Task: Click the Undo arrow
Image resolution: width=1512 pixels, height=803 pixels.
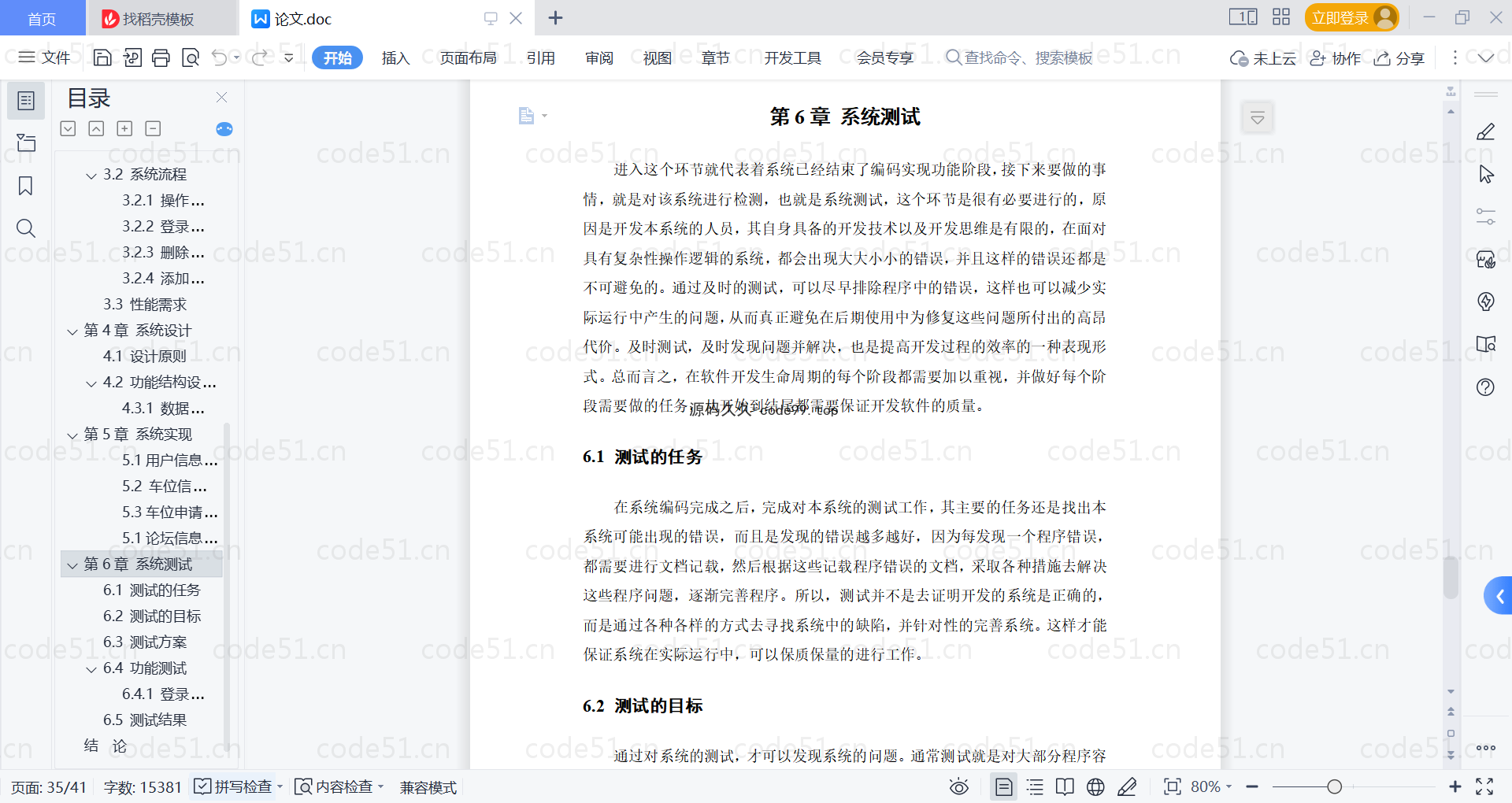Action: coord(220,57)
